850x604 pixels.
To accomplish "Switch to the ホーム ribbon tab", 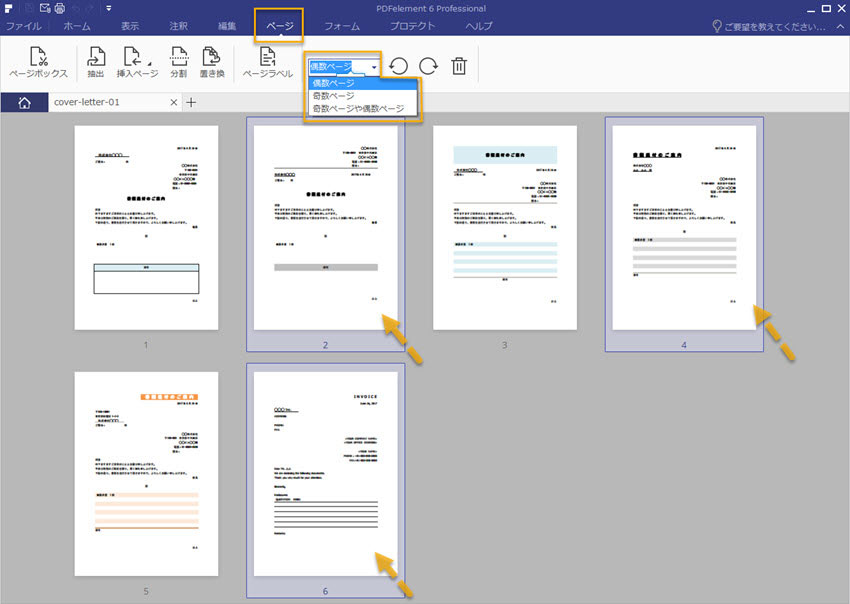I will click(x=76, y=26).
